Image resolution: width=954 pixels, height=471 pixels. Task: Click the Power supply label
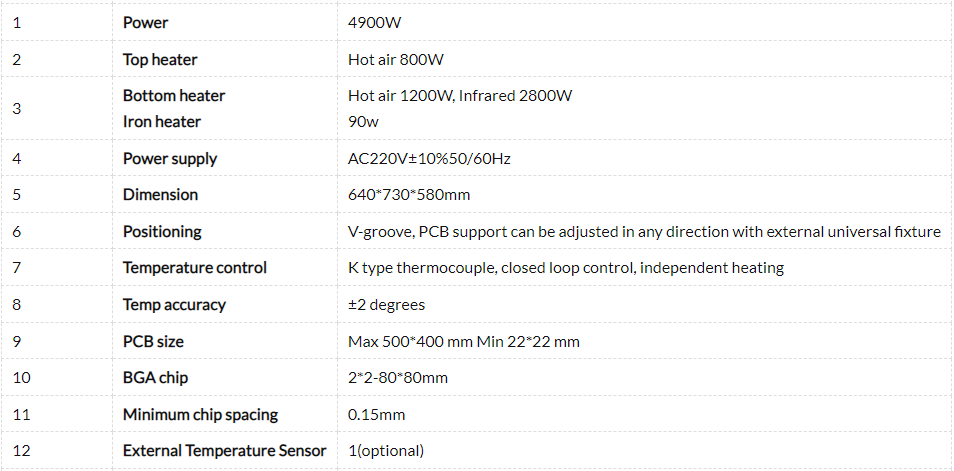click(x=170, y=159)
